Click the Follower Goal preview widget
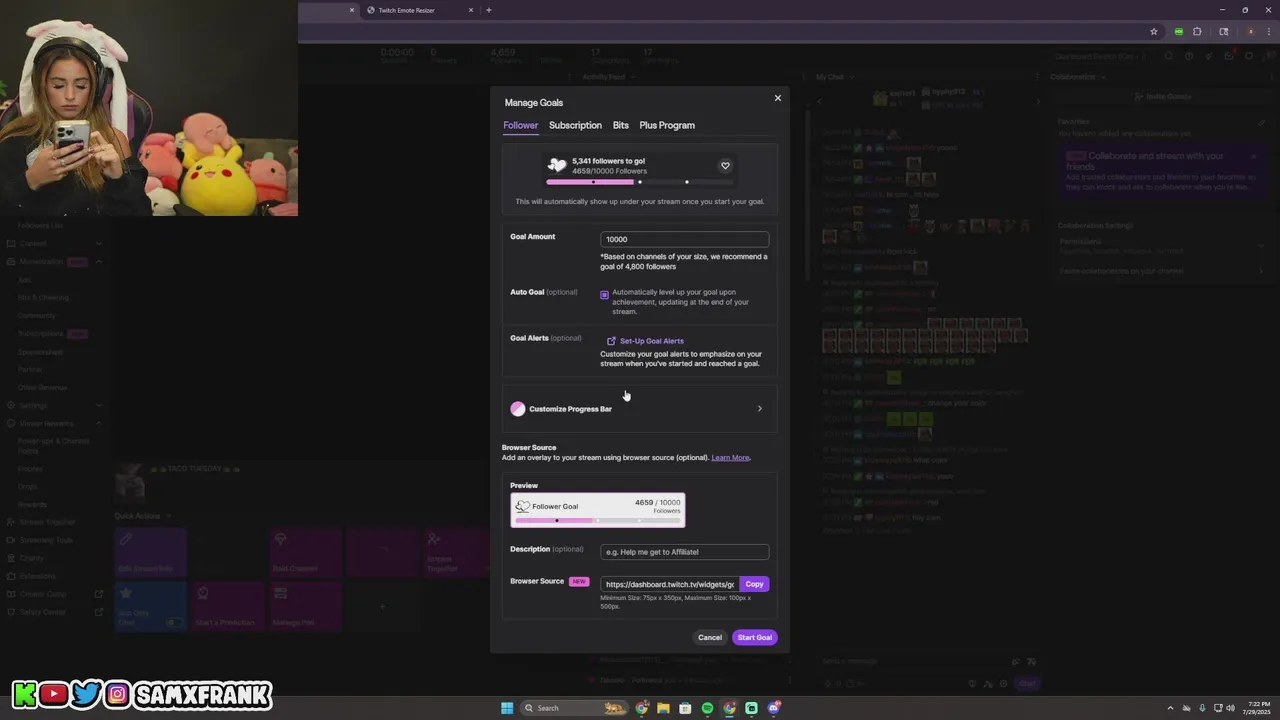Screen dimensions: 1280x720 597,510
